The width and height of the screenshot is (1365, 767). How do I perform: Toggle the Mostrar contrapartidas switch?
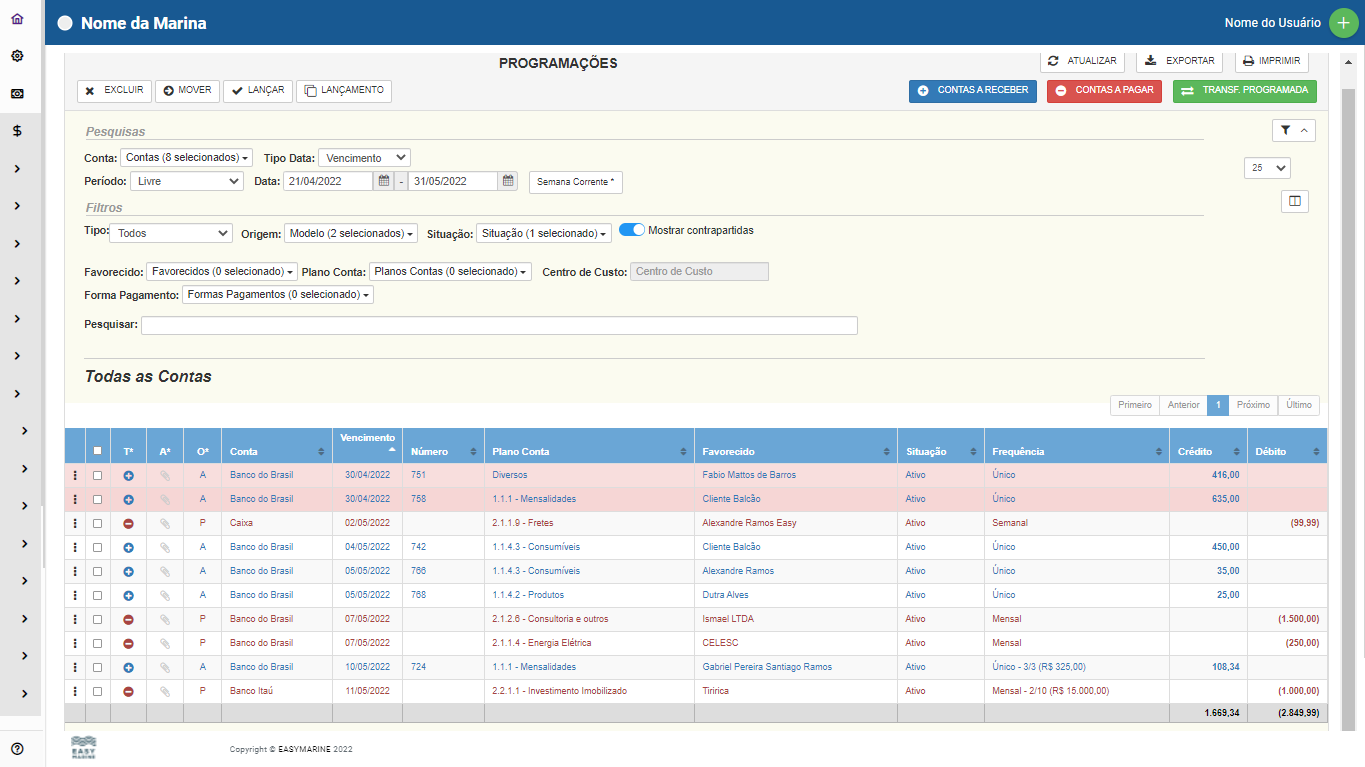tap(632, 230)
